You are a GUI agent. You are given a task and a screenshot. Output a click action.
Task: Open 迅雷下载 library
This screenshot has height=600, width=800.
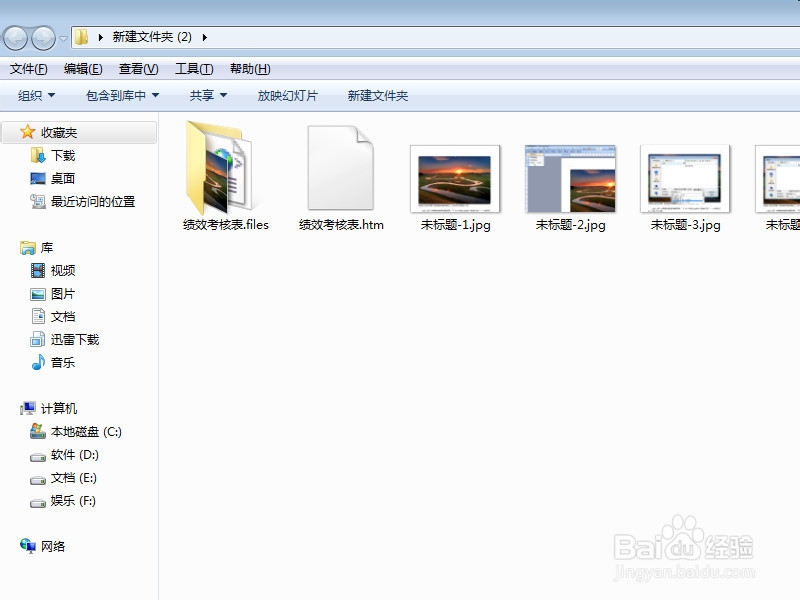pyautogui.click(x=75, y=340)
